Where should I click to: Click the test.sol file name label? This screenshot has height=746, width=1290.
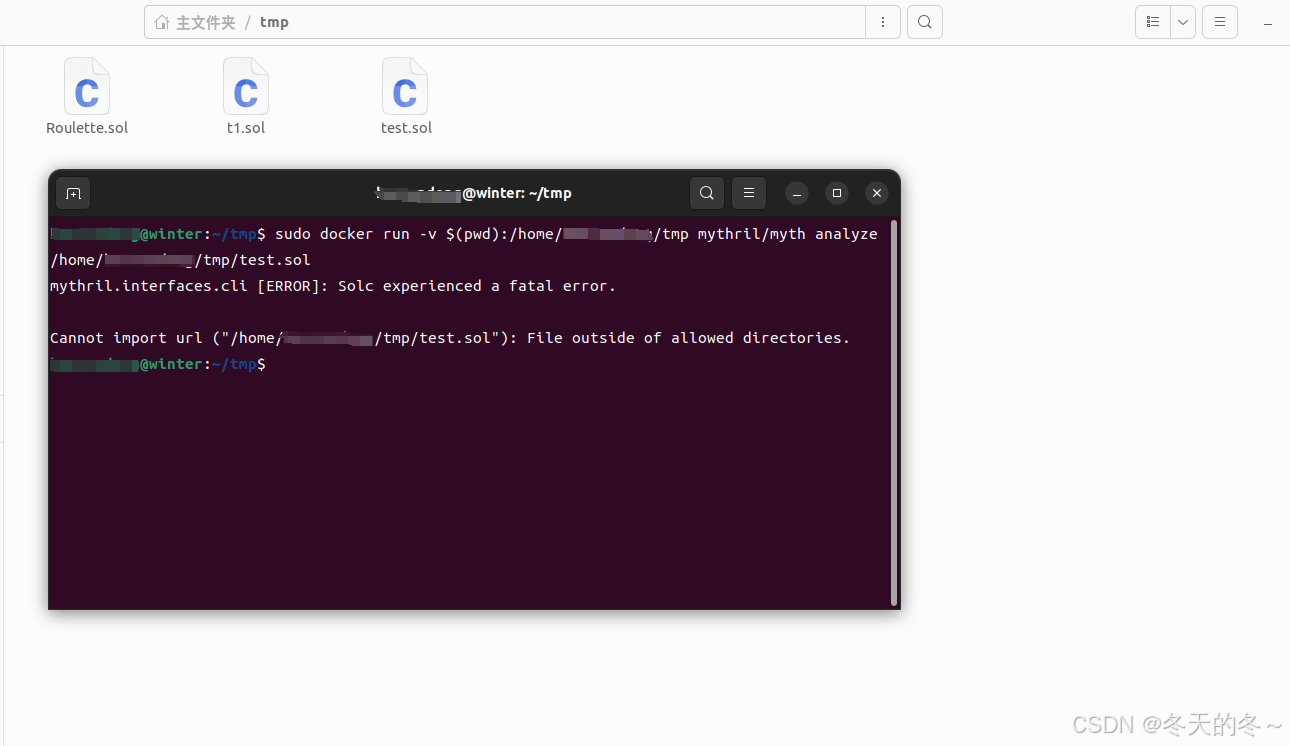coord(406,128)
